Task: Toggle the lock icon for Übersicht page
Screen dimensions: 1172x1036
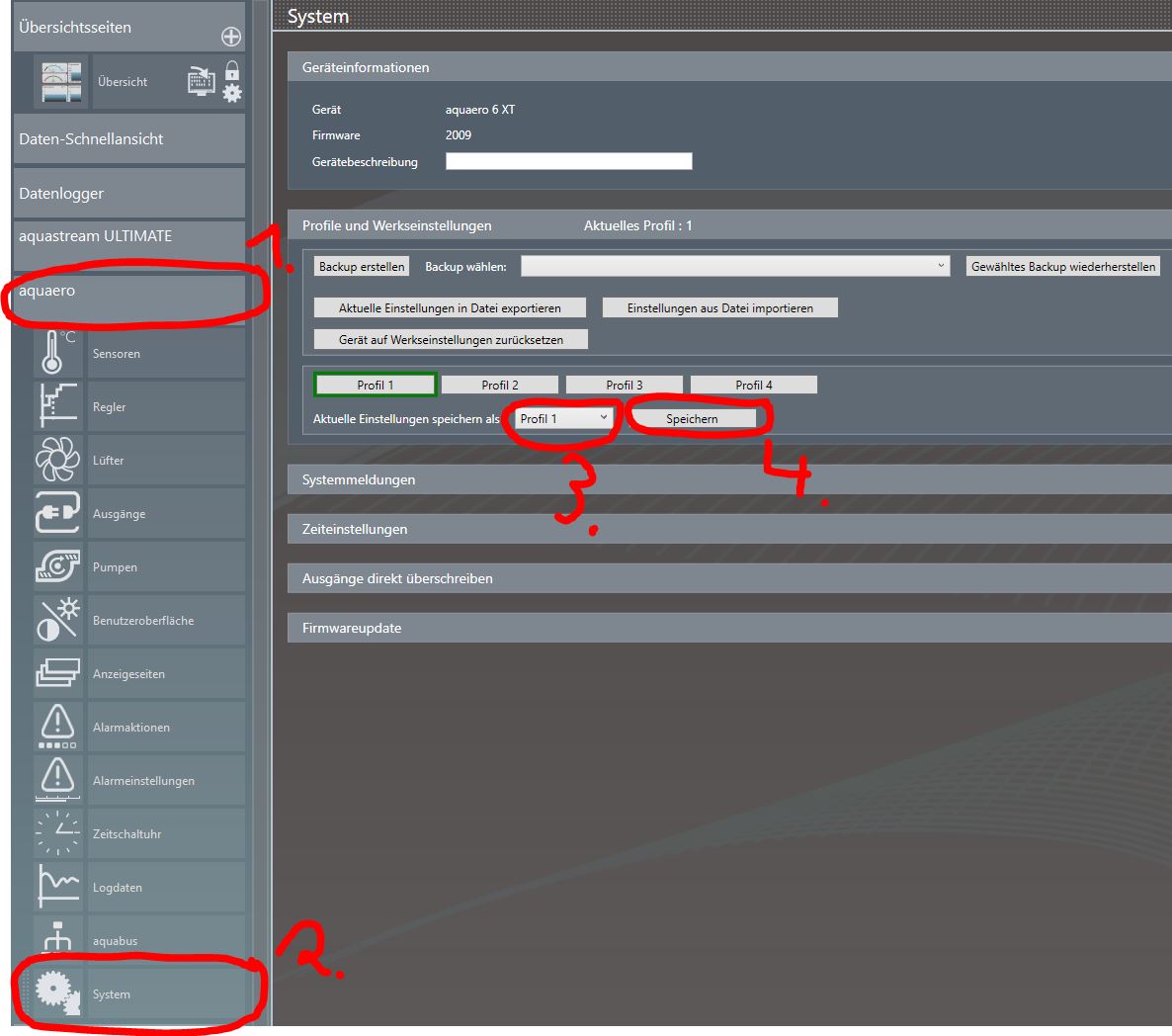Action: 232,70
